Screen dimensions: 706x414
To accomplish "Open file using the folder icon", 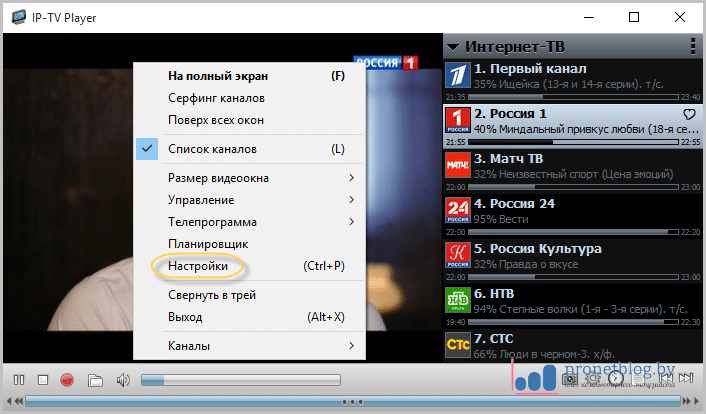I will [95, 380].
